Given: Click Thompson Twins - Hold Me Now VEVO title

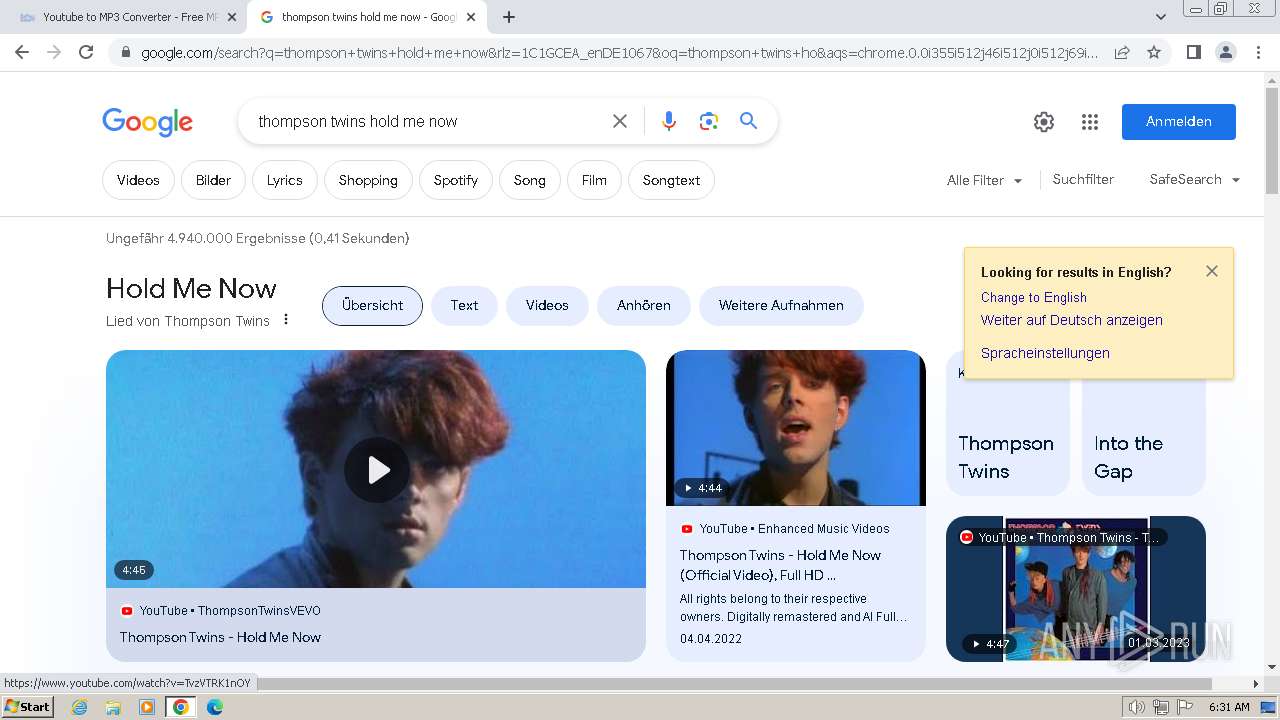Looking at the screenshot, I should click(220, 637).
